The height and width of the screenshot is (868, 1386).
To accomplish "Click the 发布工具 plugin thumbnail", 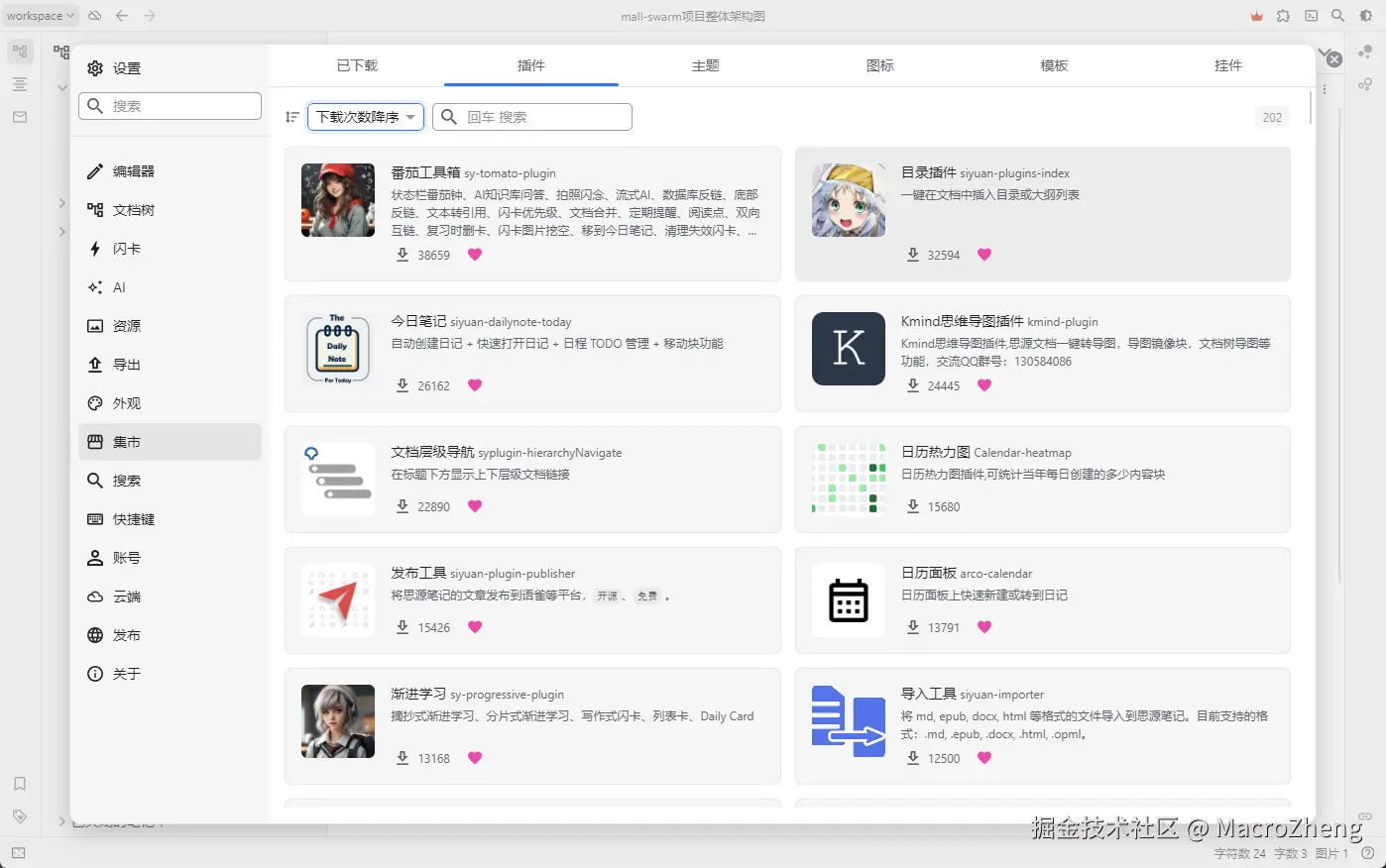I will click(x=338, y=600).
